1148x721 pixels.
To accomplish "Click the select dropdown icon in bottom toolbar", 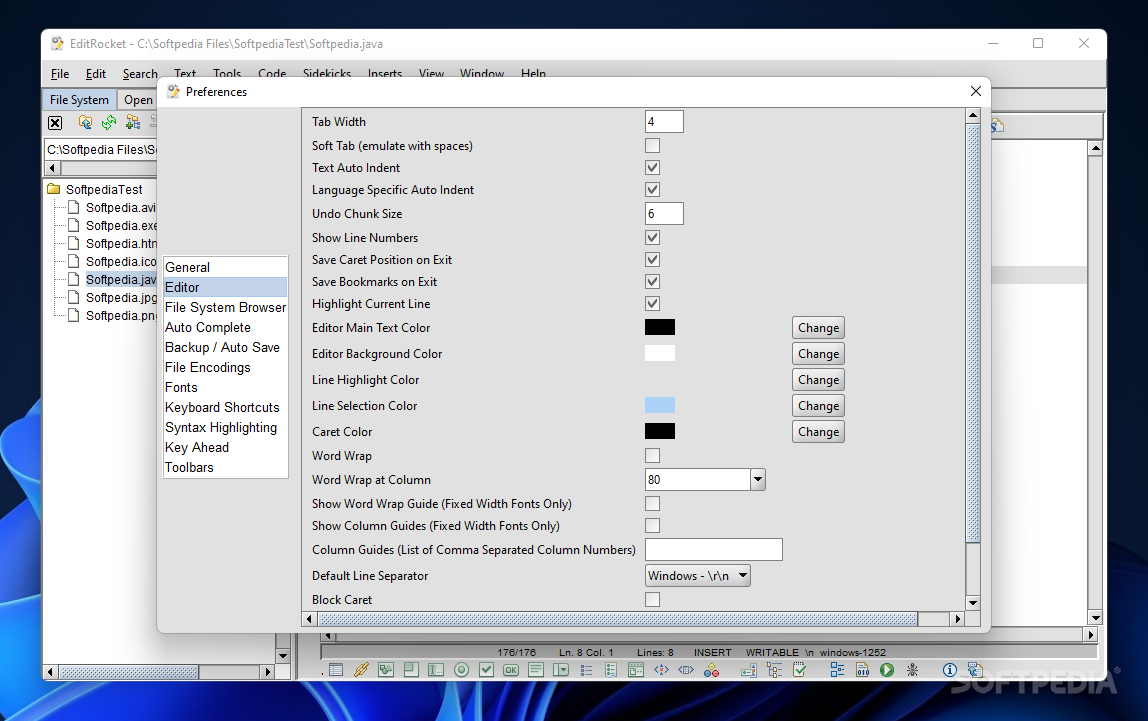I will coord(561,669).
